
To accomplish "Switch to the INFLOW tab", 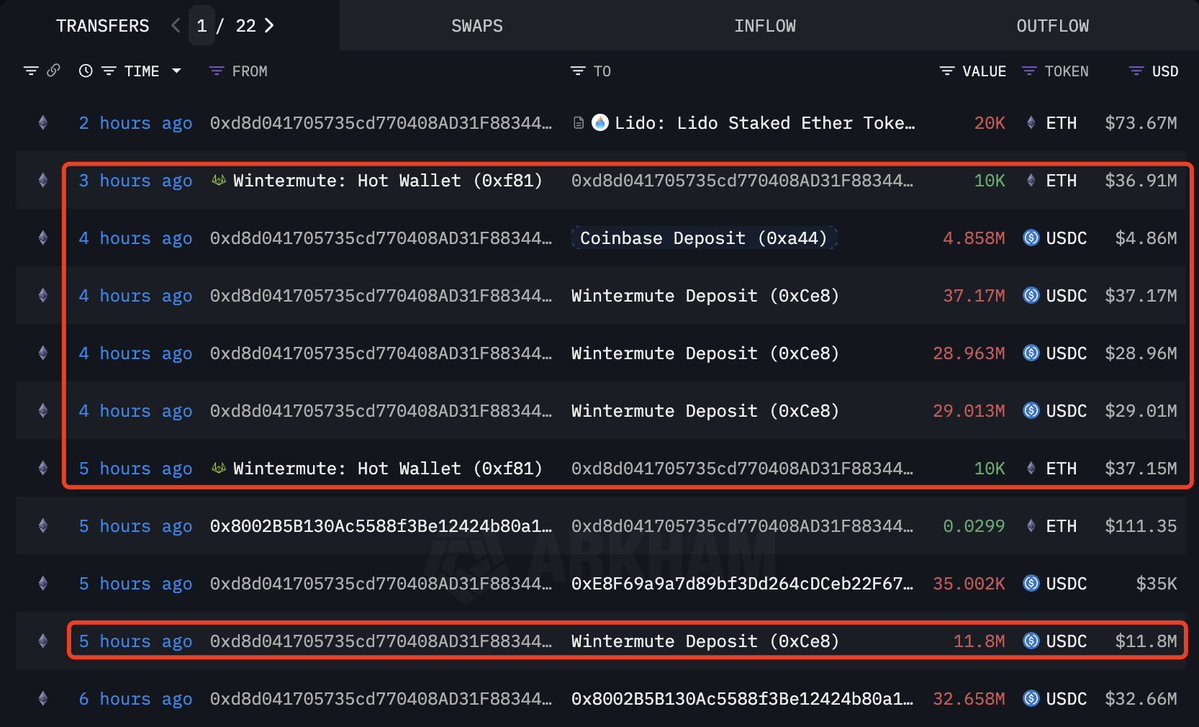I will click(x=765, y=26).
